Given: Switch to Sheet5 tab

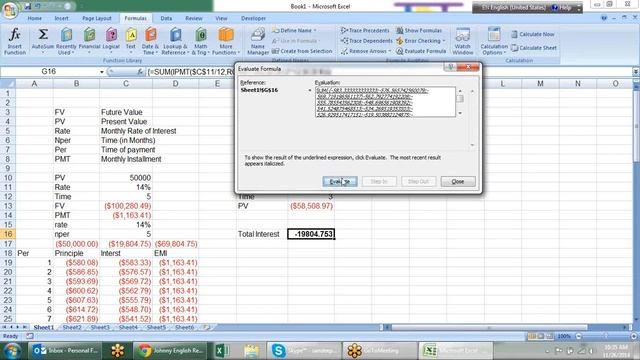Looking at the screenshot, I should [156, 327].
